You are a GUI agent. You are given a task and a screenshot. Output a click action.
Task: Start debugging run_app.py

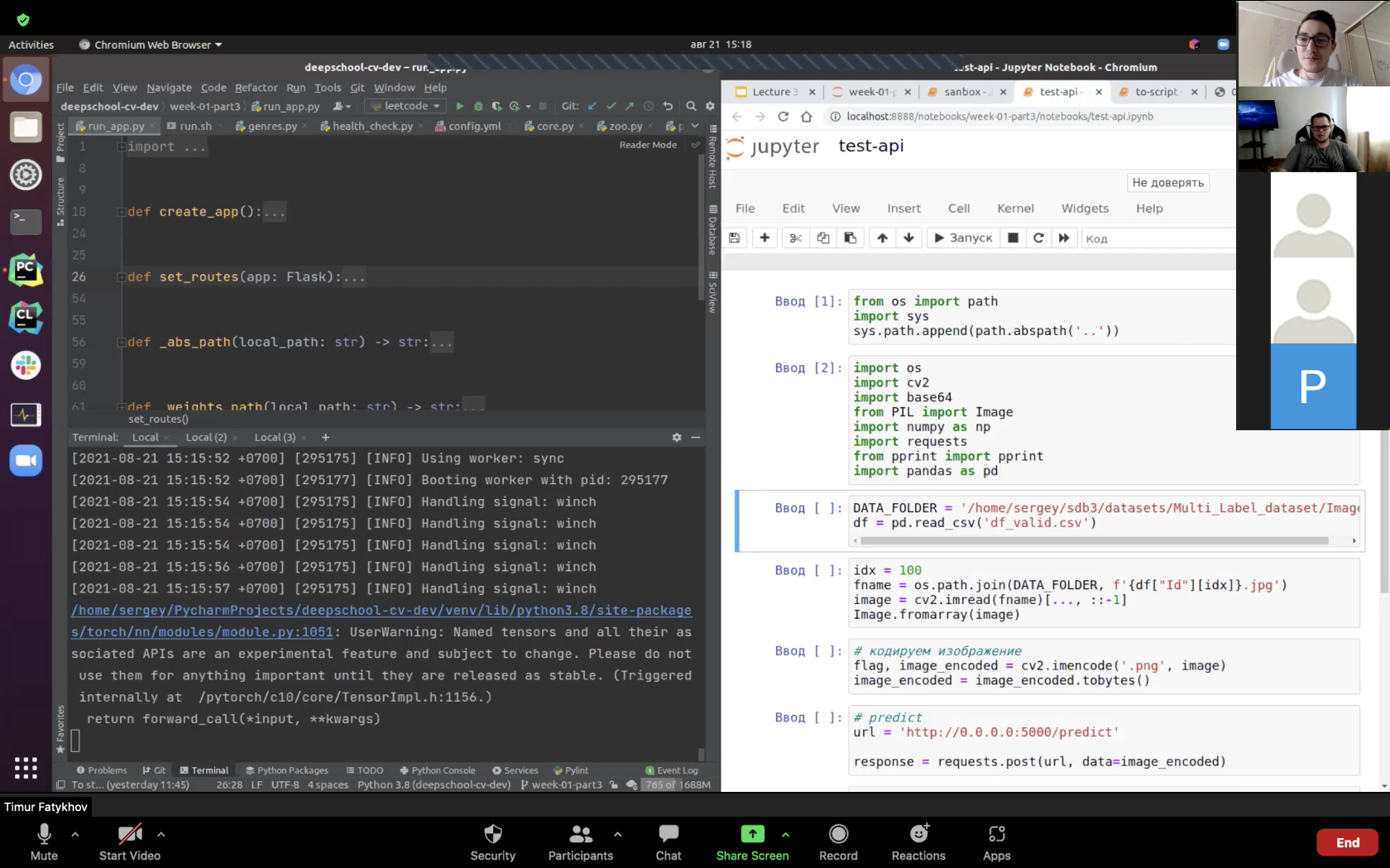click(x=478, y=106)
